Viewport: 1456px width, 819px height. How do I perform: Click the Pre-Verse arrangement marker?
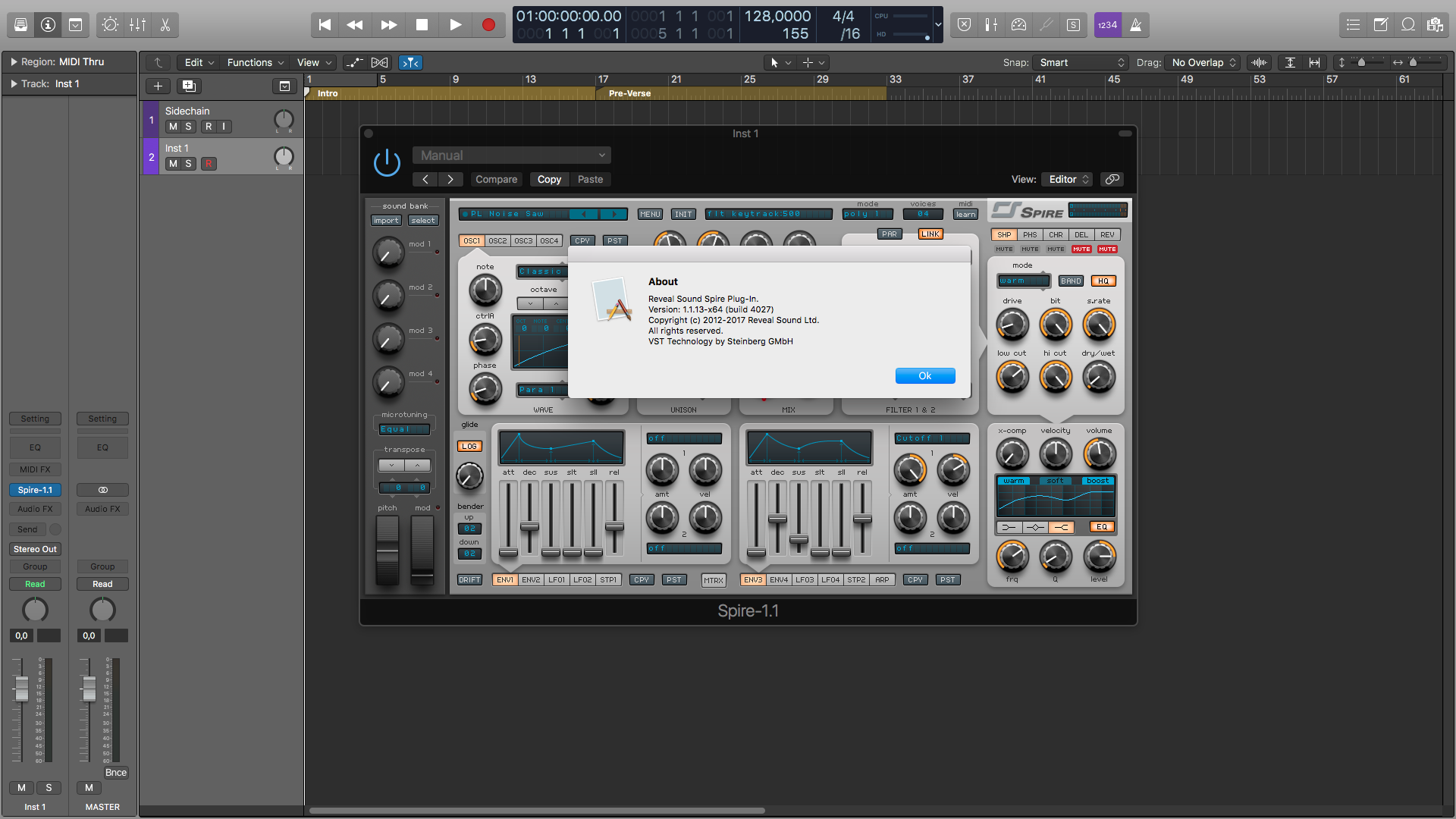pos(629,94)
